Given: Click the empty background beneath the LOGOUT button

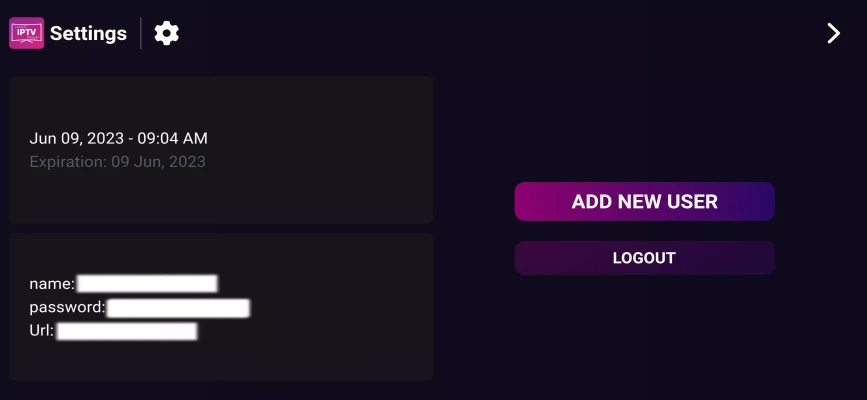Looking at the screenshot, I should 644,337.
